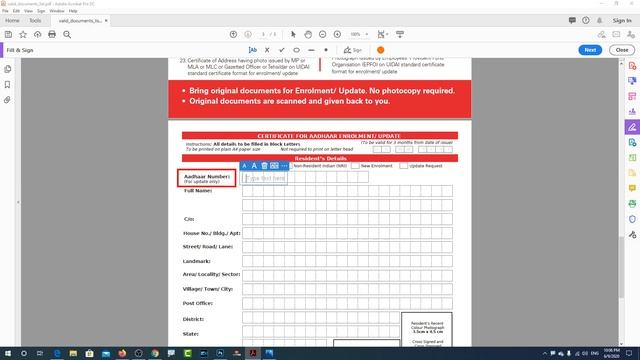Open the help question mark icon
The width and height of the screenshot is (640, 360).
586,20
